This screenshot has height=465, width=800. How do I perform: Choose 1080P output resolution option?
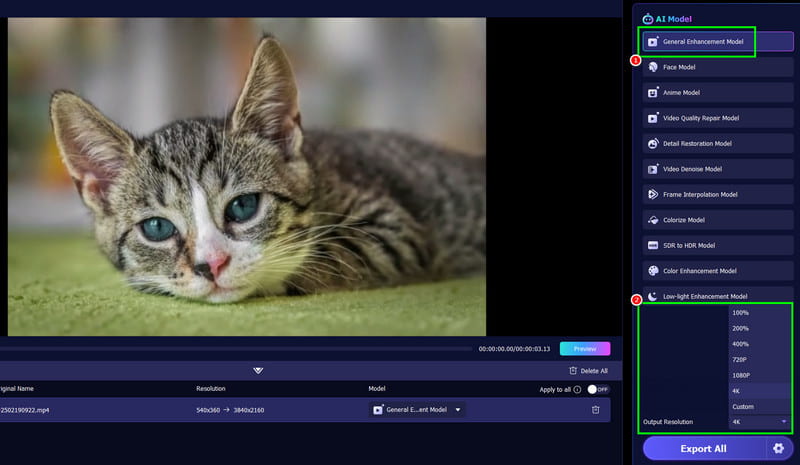point(760,375)
